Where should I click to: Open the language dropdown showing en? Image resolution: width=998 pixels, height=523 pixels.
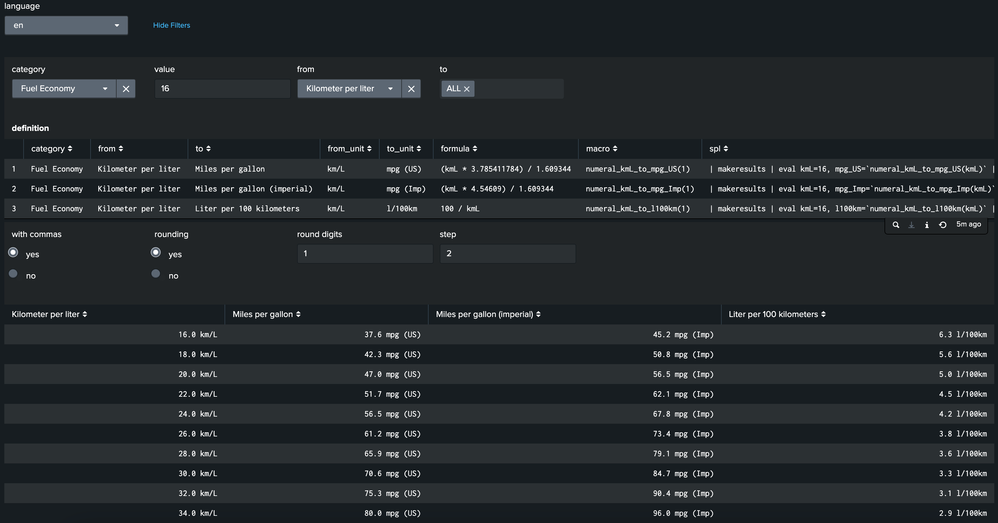tap(66, 25)
